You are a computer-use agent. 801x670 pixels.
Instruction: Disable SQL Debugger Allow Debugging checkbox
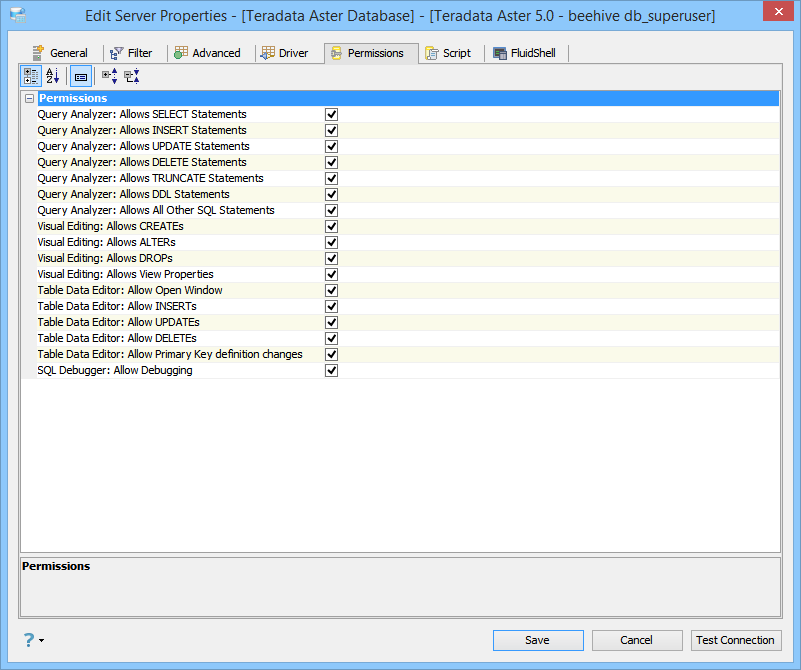pos(332,370)
